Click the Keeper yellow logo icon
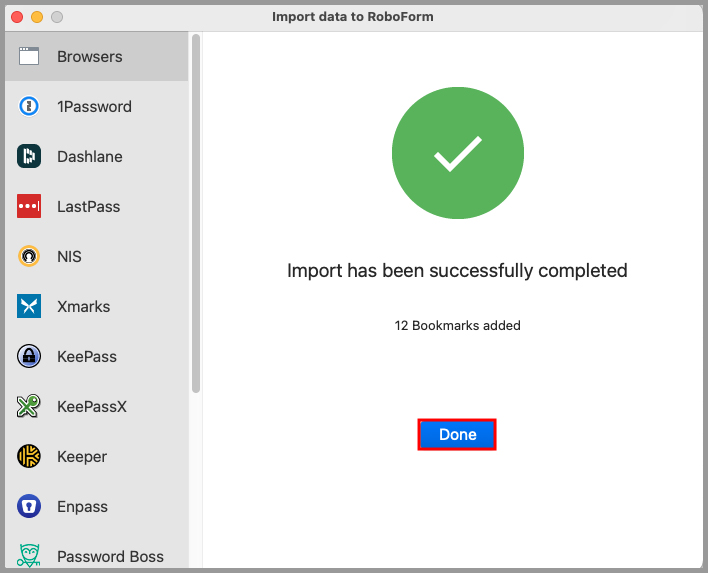This screenshot has width=708, height=573. coord(29,457)
